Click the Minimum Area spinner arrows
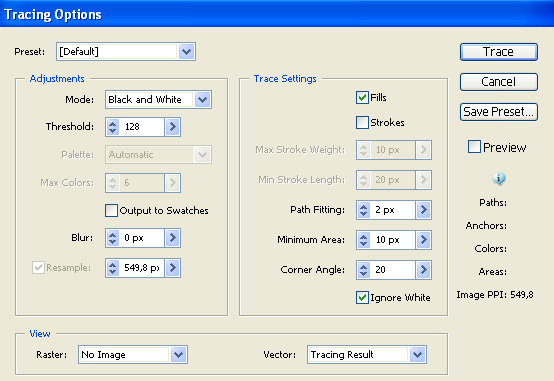 point(363,240)
